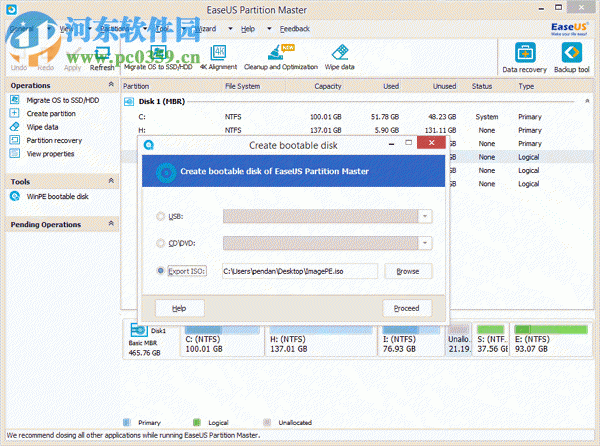The image size is (600, 446).
Task: Start Partition recovery from Operations panel
Action: pyautogui.click(x=54, y=140)
